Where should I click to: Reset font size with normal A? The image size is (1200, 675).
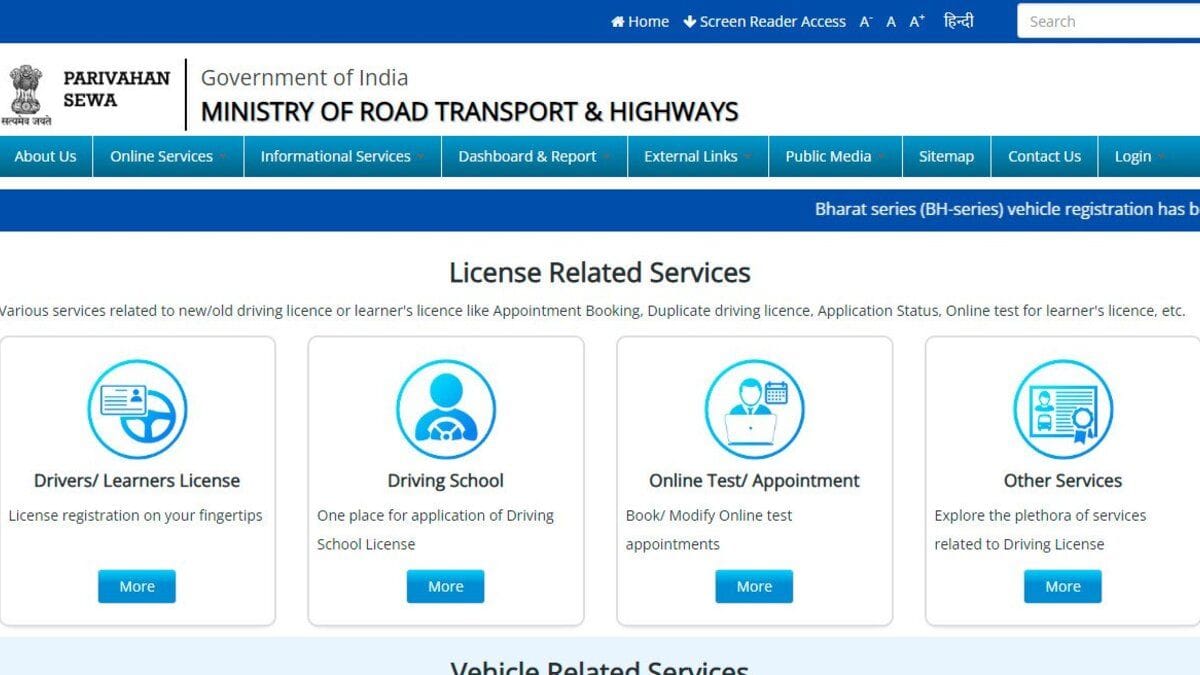[x=891, y=21]
